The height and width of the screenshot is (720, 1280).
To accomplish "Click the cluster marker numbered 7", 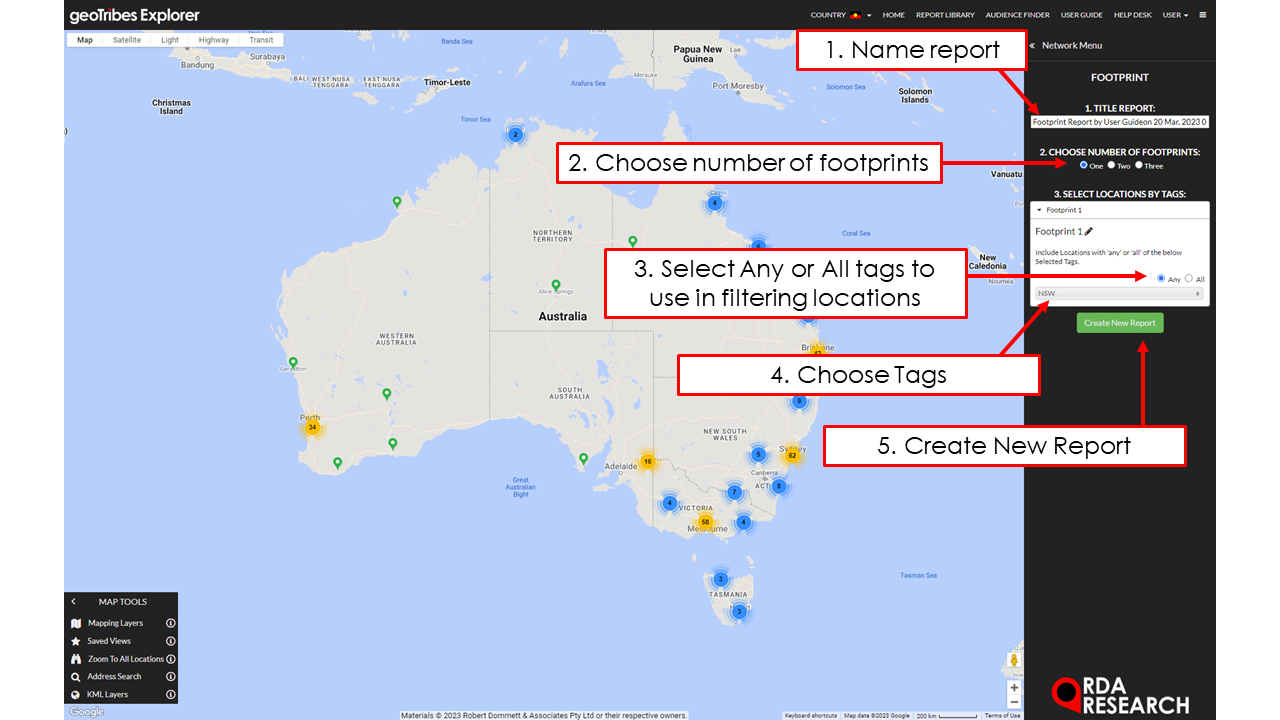I will pyautogui.click(x=734, y=492).
